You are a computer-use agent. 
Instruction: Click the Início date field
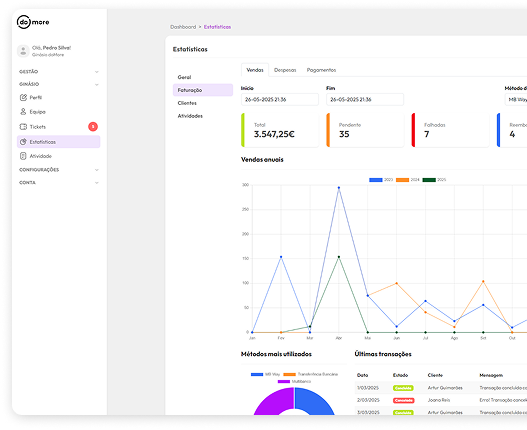click(280, 100)
